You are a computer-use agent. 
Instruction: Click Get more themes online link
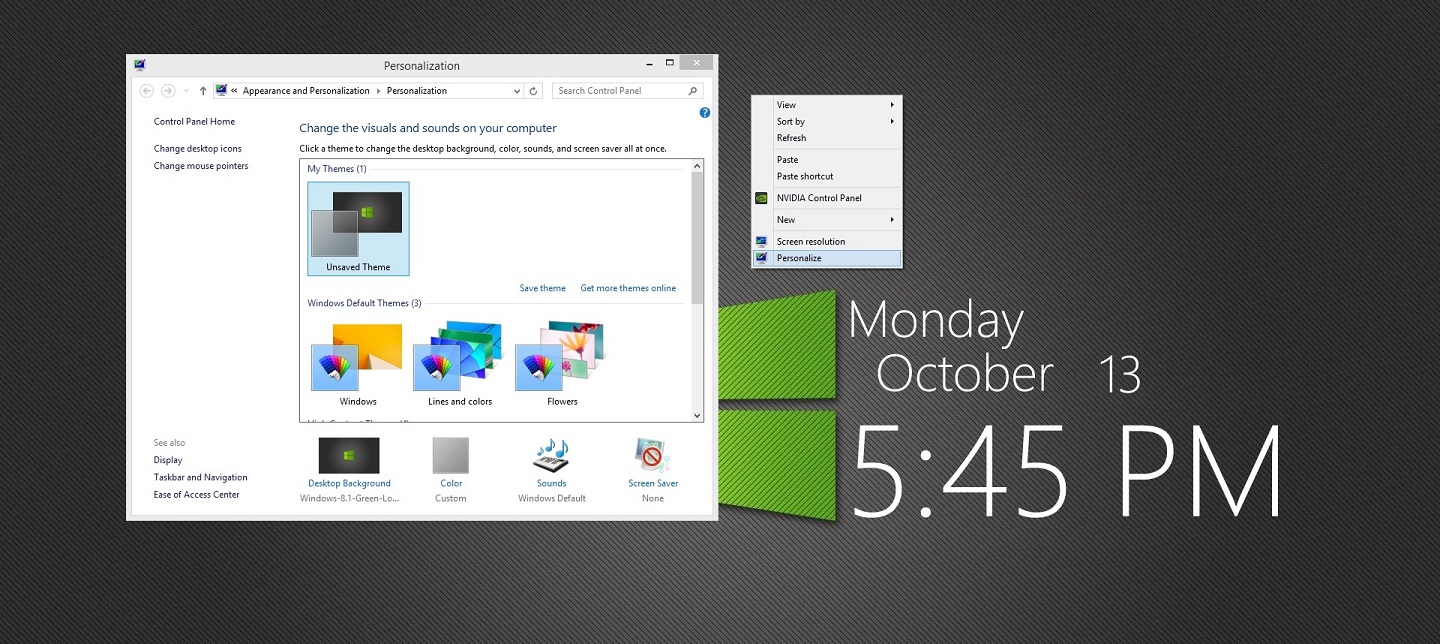click(628, 288)
